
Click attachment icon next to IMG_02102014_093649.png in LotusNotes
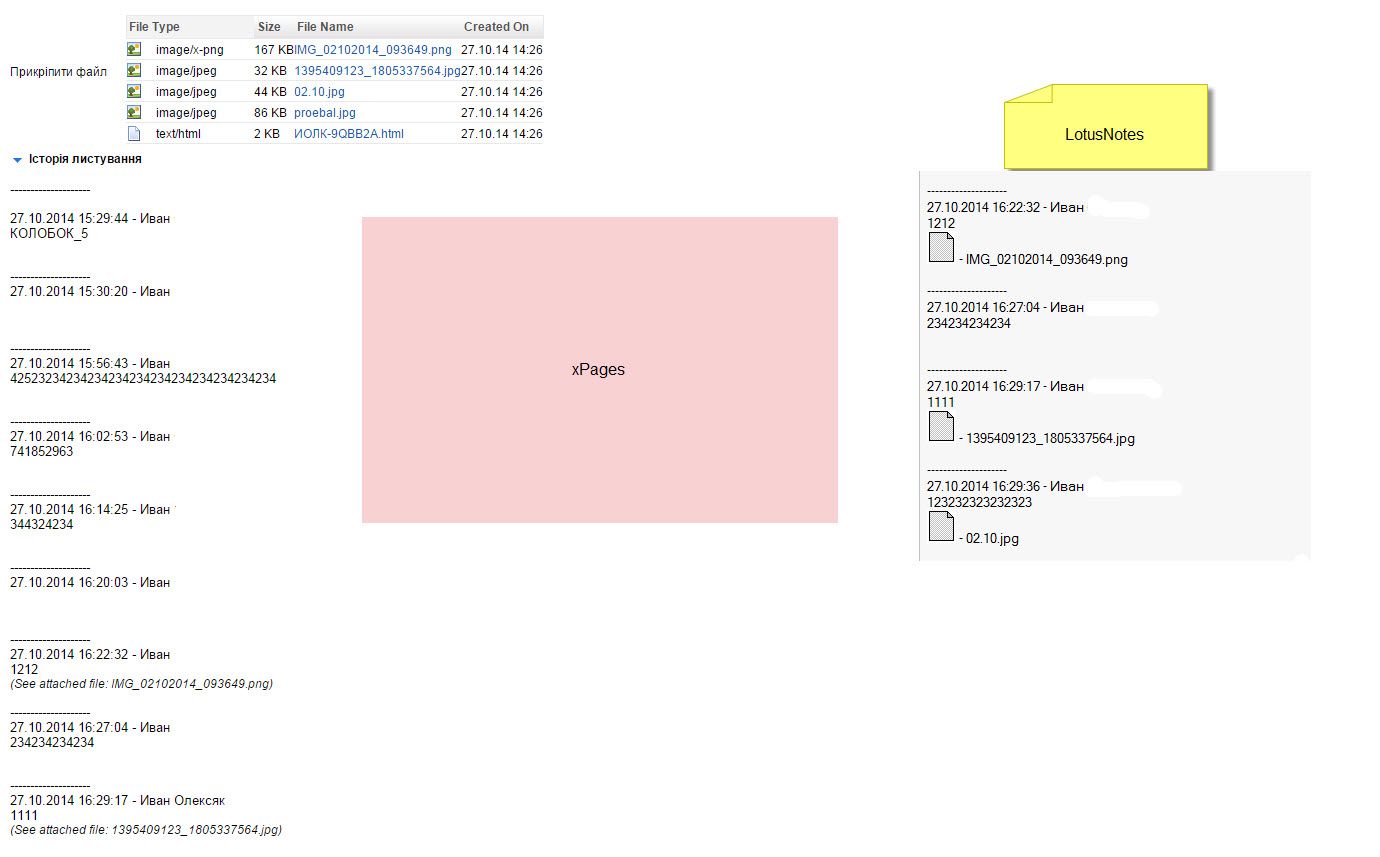941,247
